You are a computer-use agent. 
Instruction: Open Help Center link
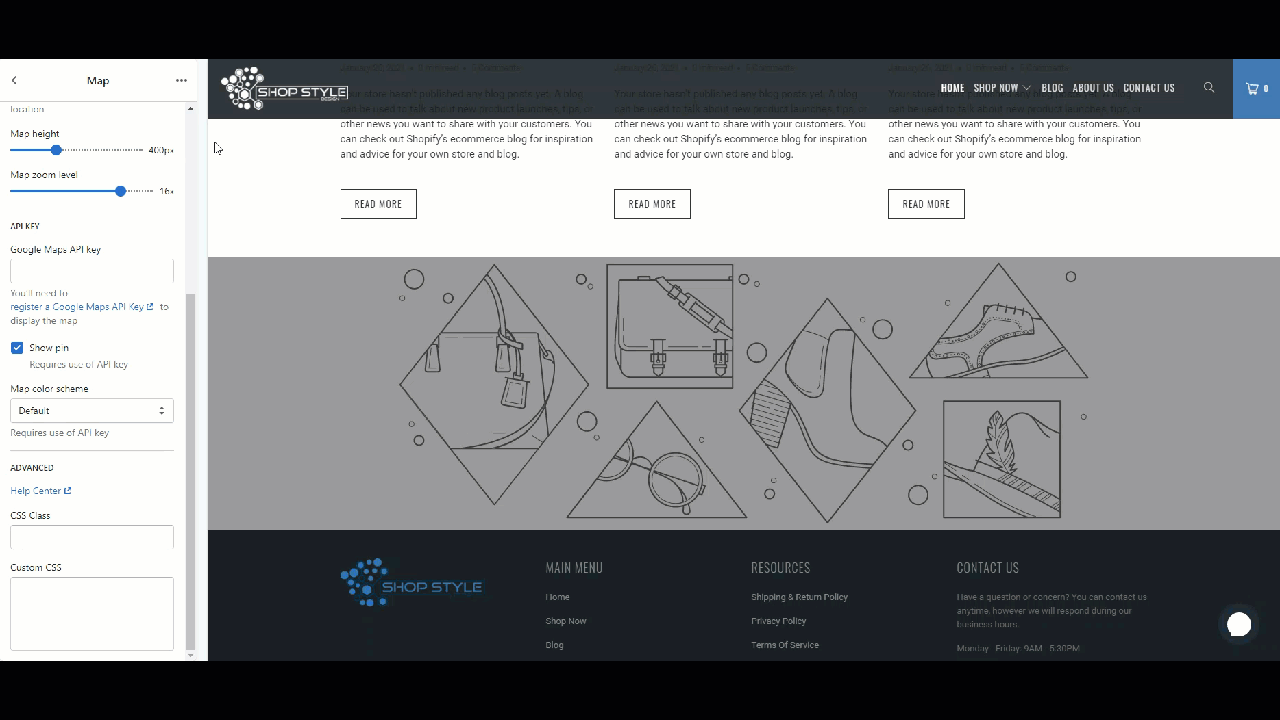41,491
